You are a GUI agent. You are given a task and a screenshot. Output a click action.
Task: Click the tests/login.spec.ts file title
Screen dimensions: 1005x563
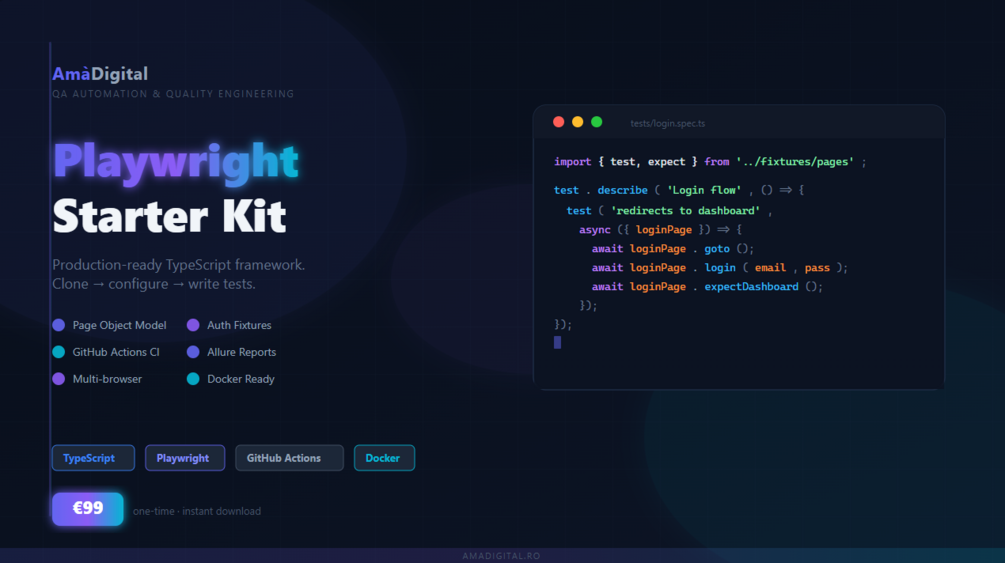point(667,123)
